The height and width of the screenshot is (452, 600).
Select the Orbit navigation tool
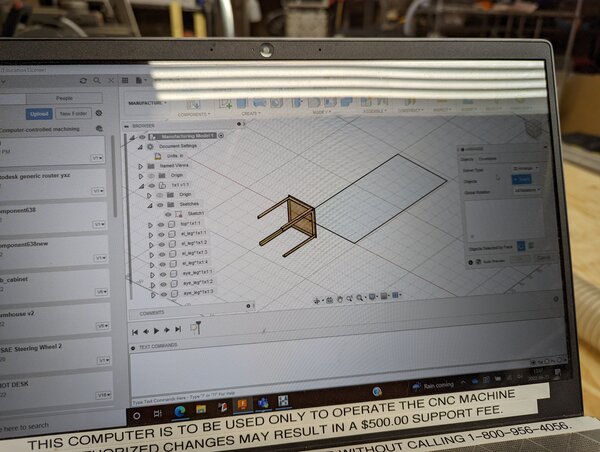(317, 300)
